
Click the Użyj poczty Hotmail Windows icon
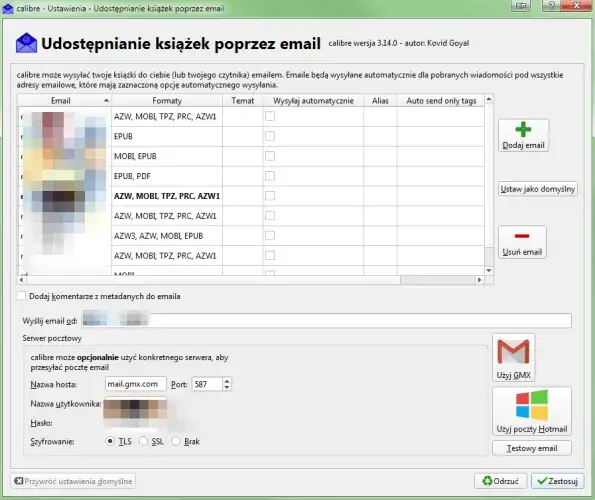pos(532,405)
